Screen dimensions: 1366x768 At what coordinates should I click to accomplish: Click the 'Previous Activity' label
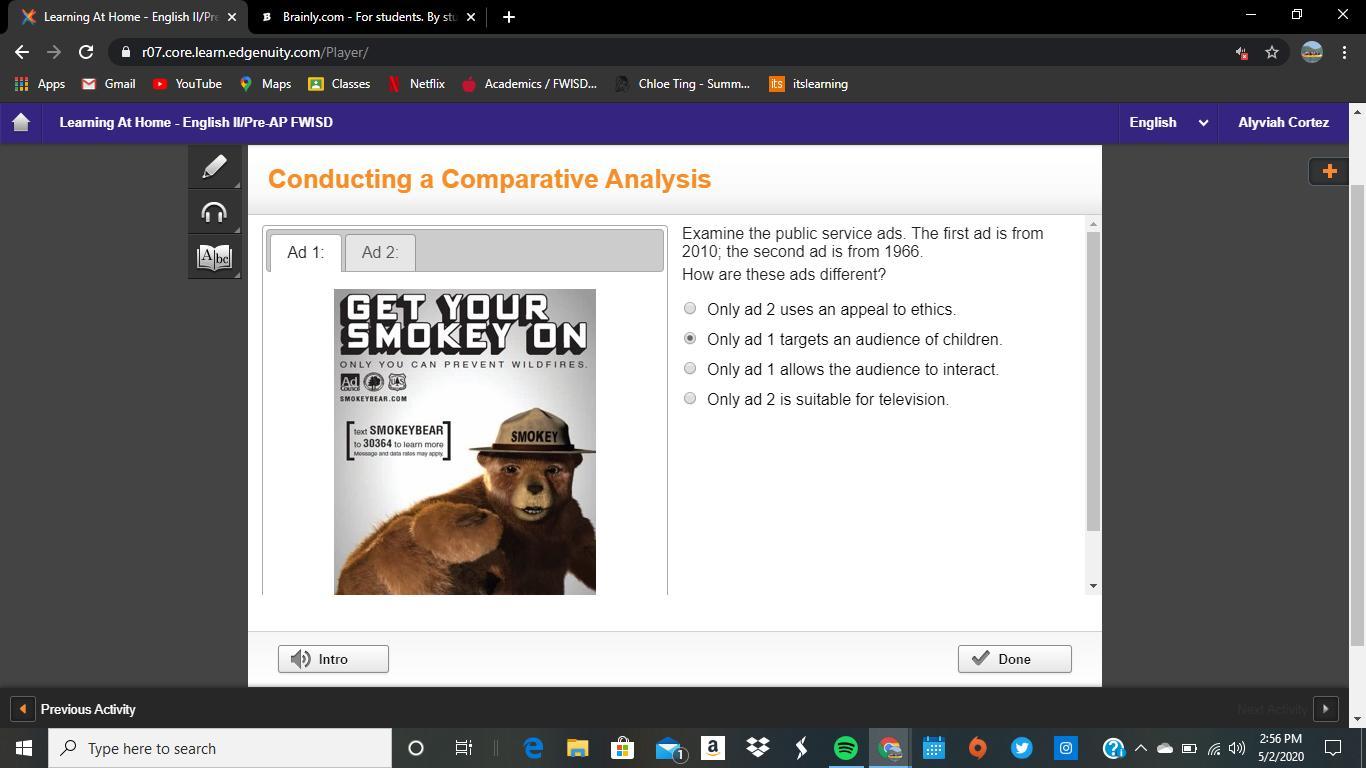click(x=88, y=709)
